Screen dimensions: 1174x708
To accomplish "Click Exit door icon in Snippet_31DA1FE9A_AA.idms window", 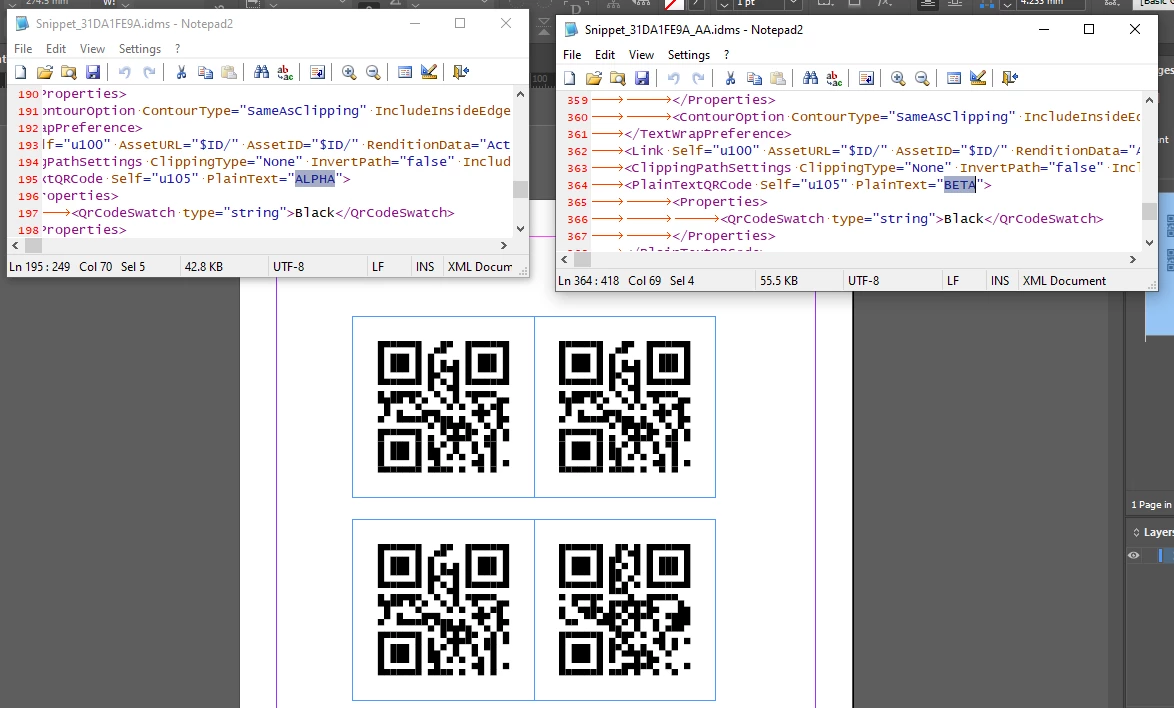I will tap(1010, 78).
